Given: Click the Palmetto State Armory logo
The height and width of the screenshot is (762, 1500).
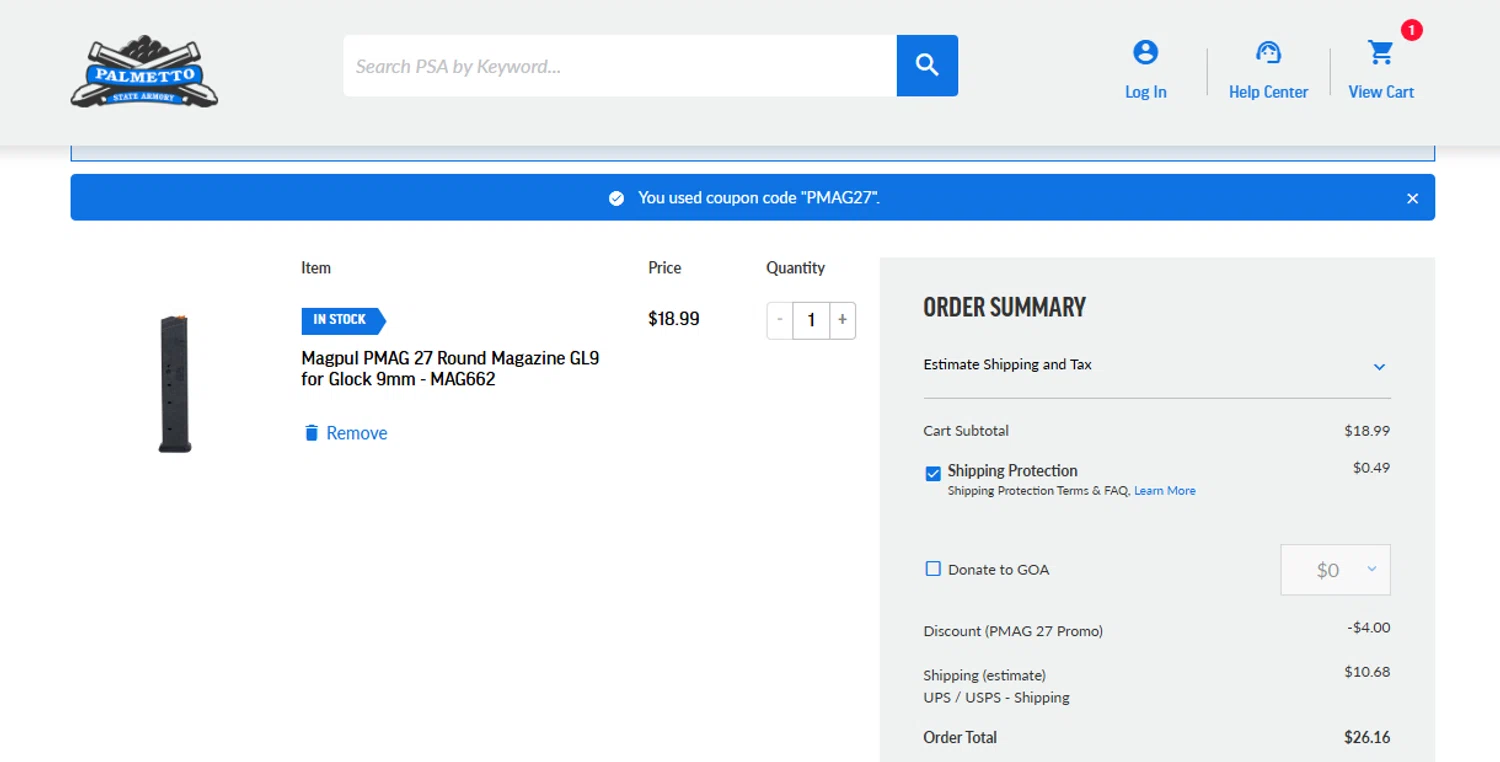Looking at the screenshot, I should pos(144,71).
